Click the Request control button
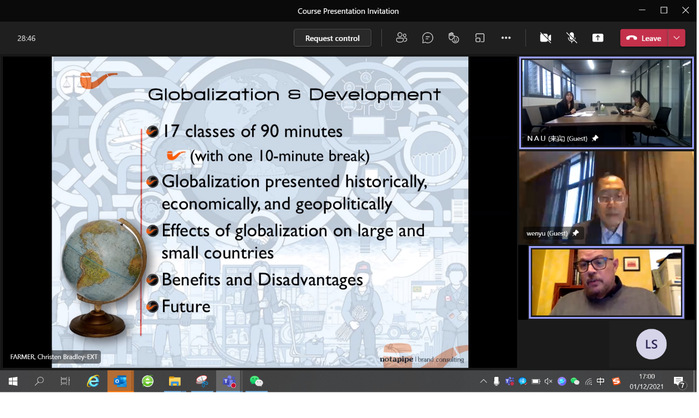The width and height of the screenshot is (699, 418). pyautogui.click(x=332, y=38)
